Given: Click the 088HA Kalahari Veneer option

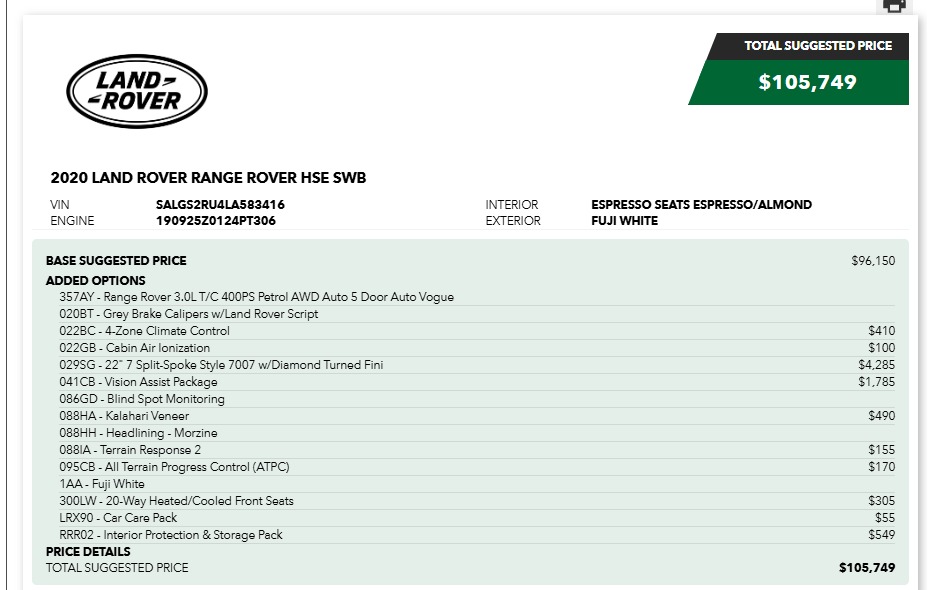Looking at the screenshot, I should [124, 416].
